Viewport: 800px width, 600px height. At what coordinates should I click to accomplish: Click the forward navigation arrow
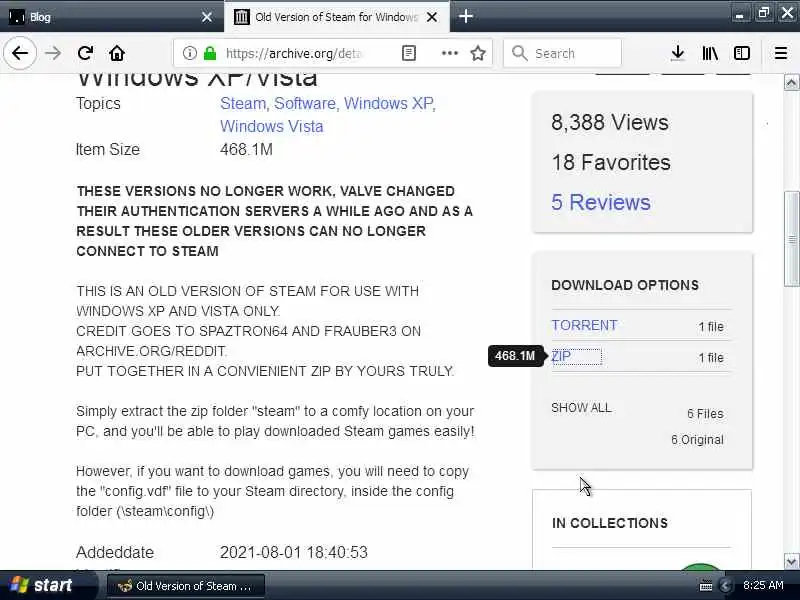pyautogui.click(x=53, y=53)
